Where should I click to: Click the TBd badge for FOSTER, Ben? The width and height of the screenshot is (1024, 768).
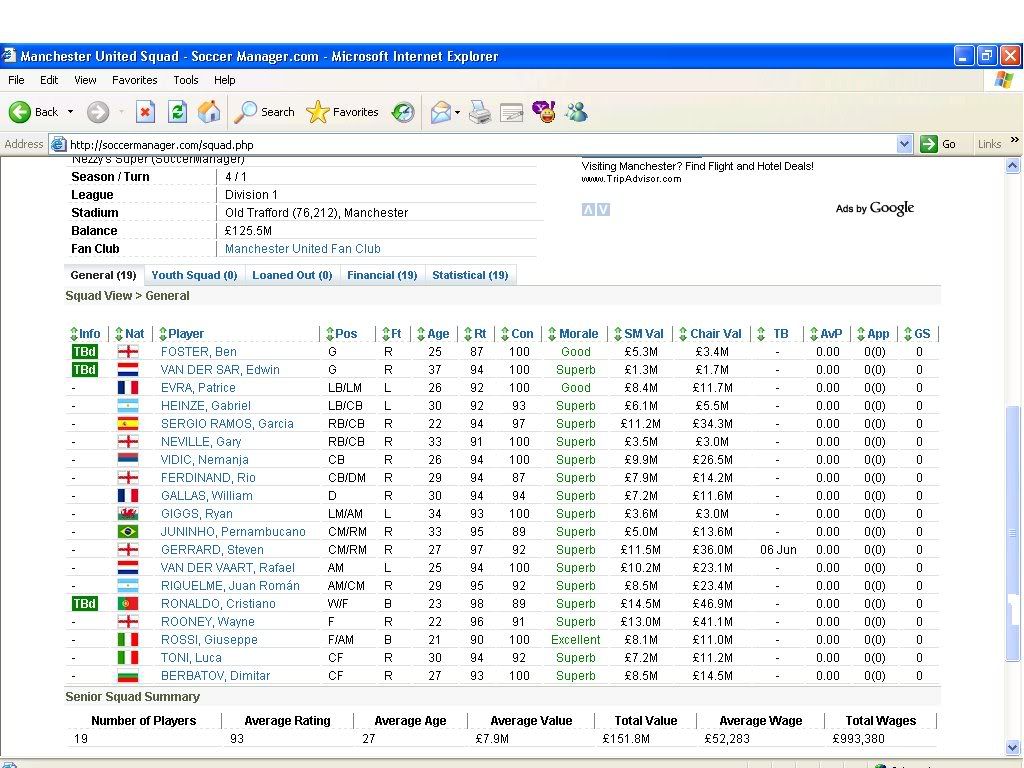(x=84, y=351)
